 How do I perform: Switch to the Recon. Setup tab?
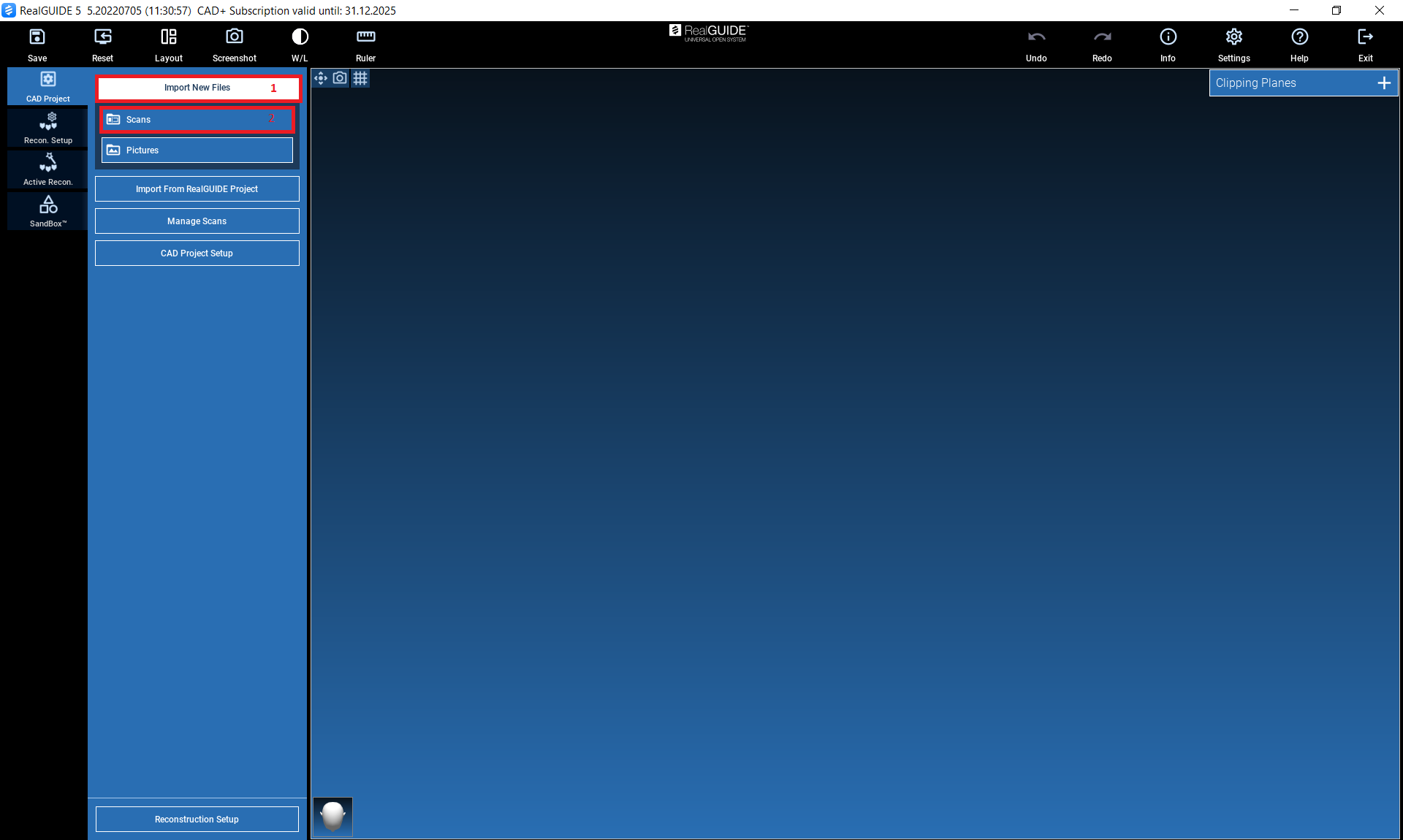coord(48,128)
